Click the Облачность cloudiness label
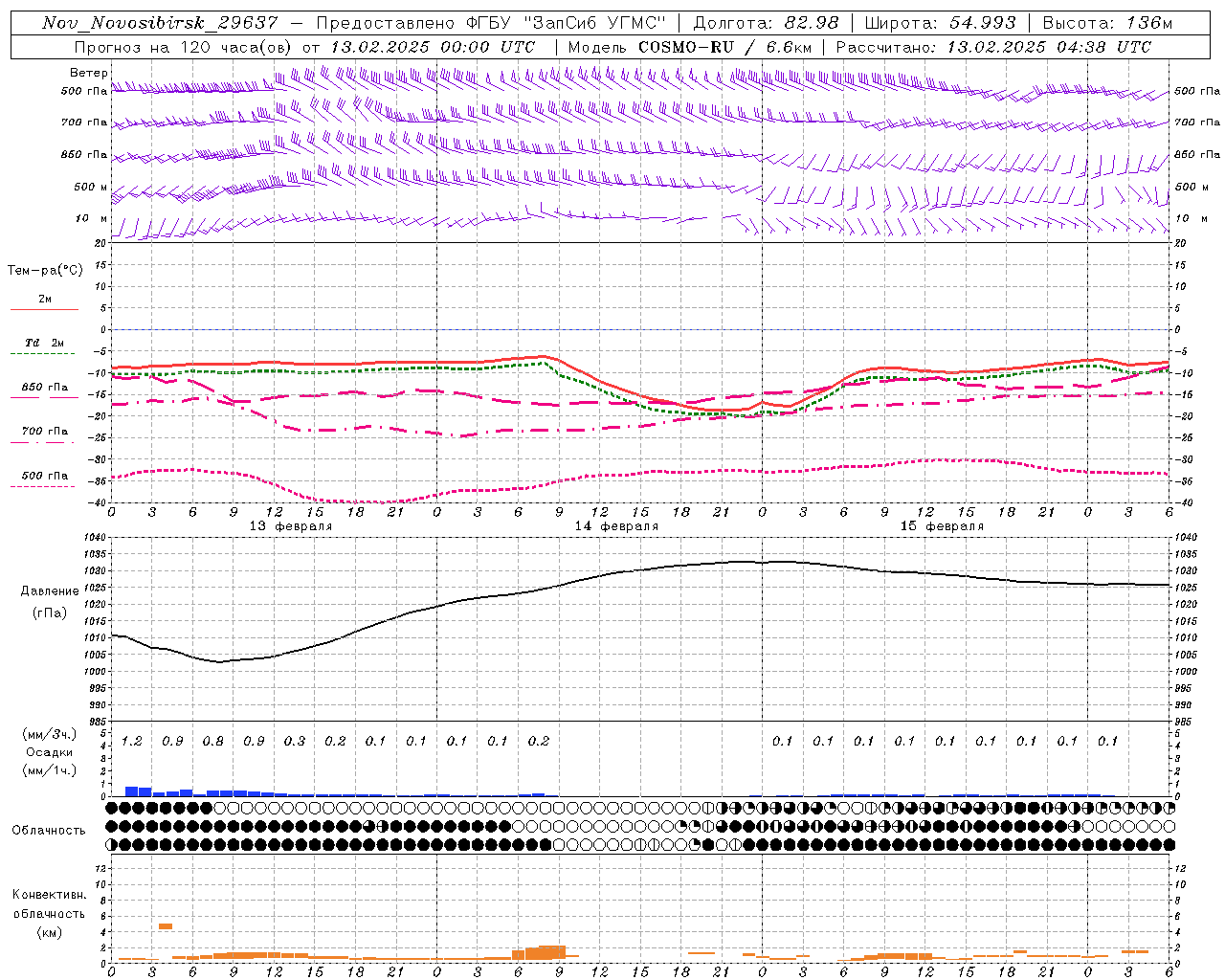Screen dimensions: 1225x980 [x=49, y=831]
